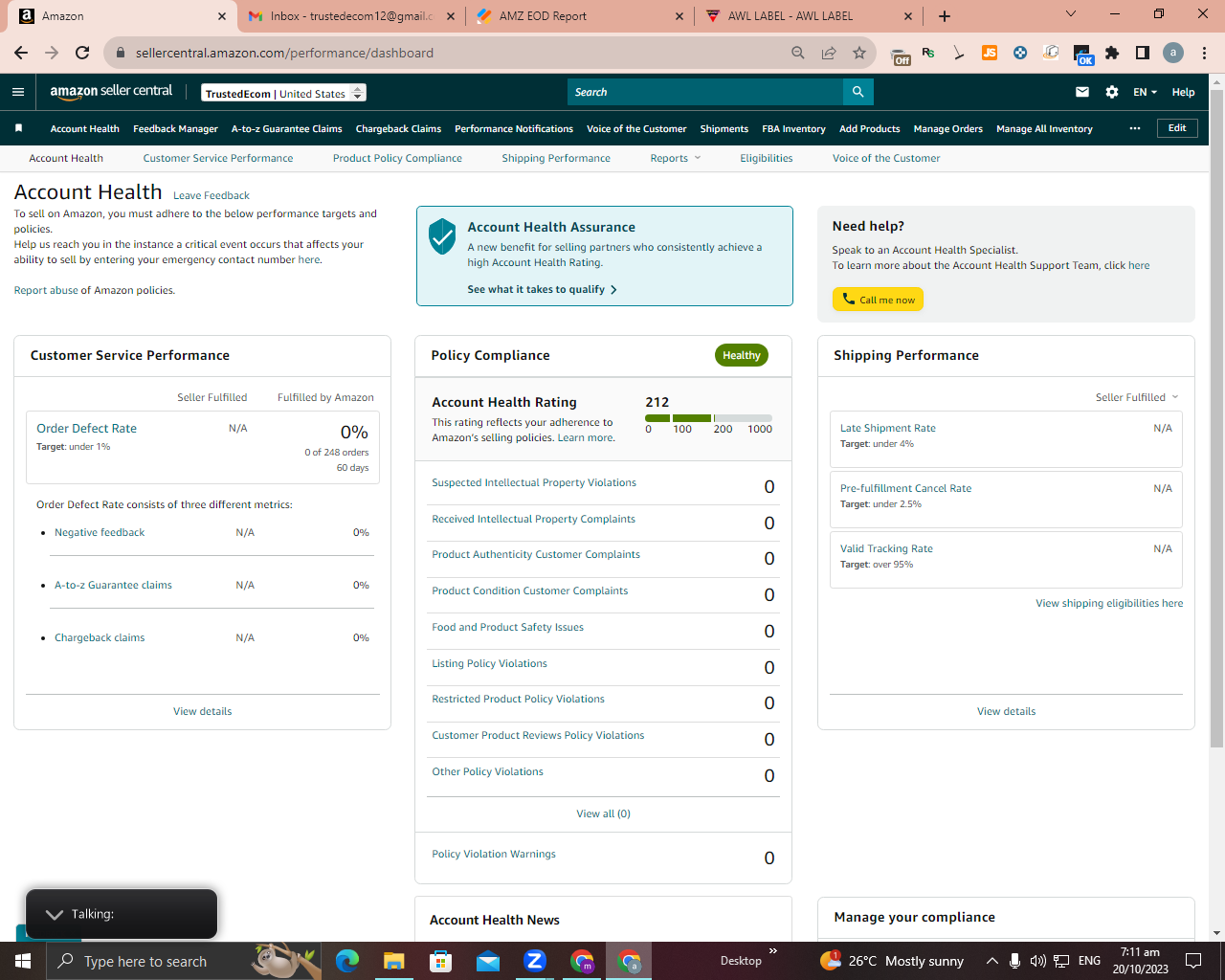Screen dimensions: 1225x980
Task: Click the Amazon Seller Central logo
Action: click(x=111, y=92)
